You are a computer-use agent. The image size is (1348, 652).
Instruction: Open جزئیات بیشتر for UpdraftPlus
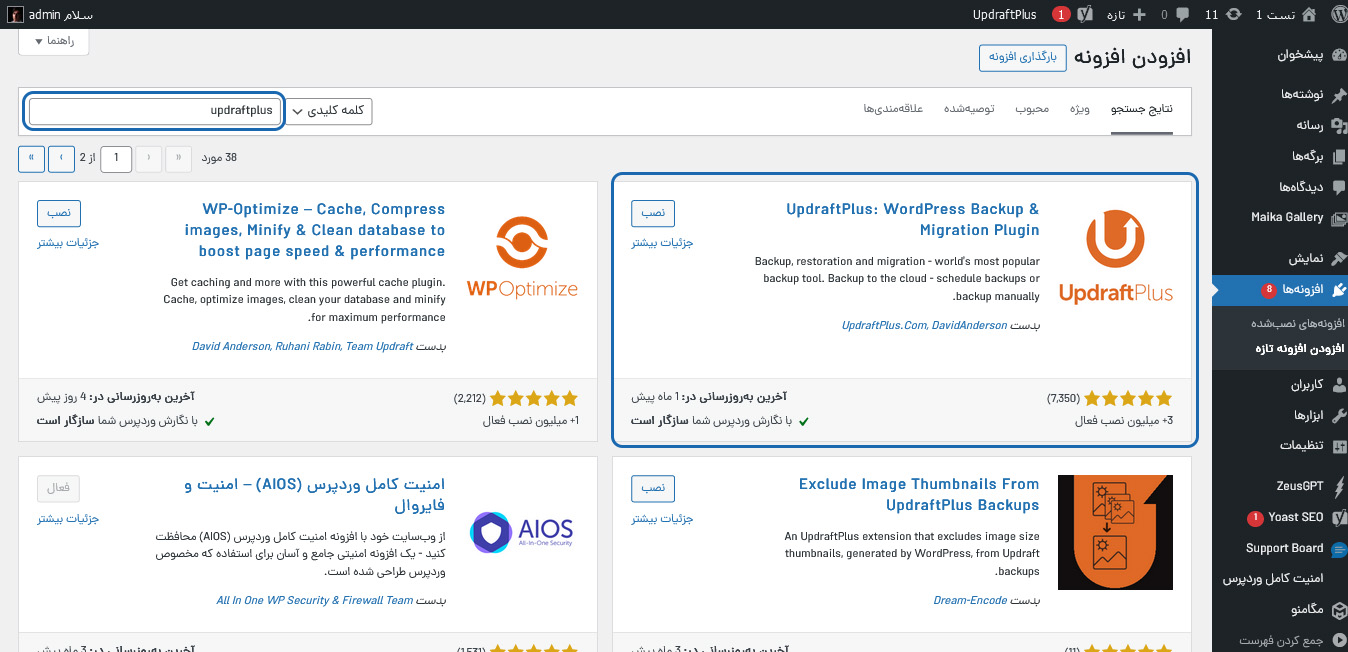tap(662, 242)
